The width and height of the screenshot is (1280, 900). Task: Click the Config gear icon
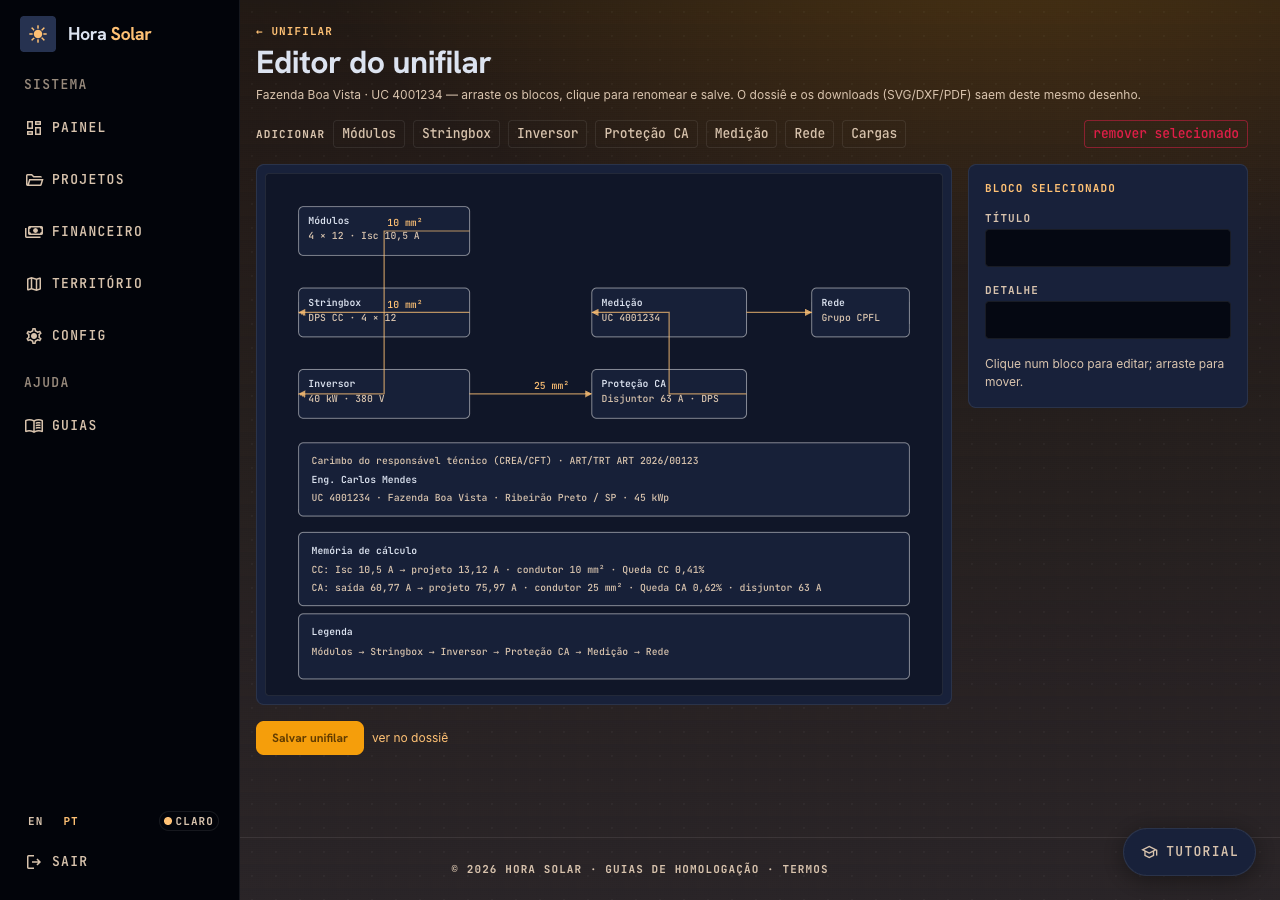pos(34,336)
